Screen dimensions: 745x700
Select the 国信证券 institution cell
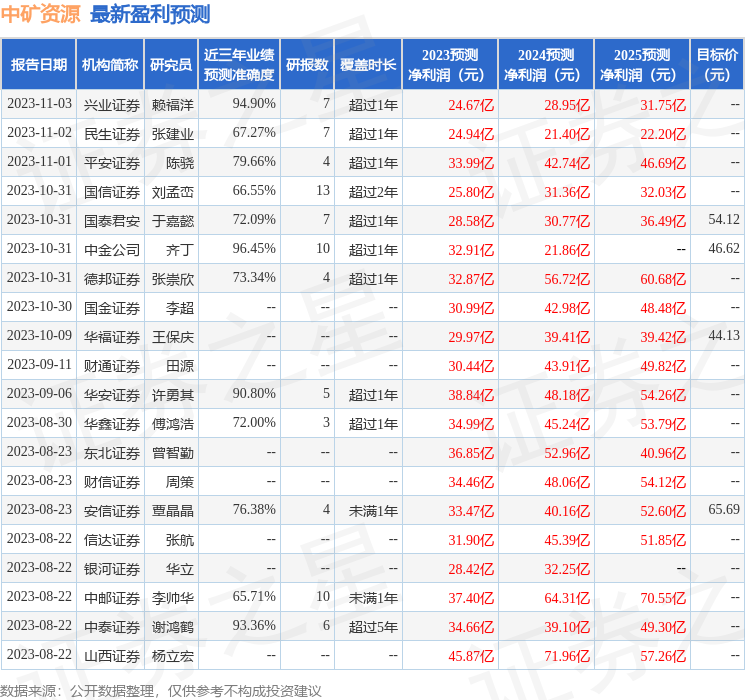pos(112,192)
